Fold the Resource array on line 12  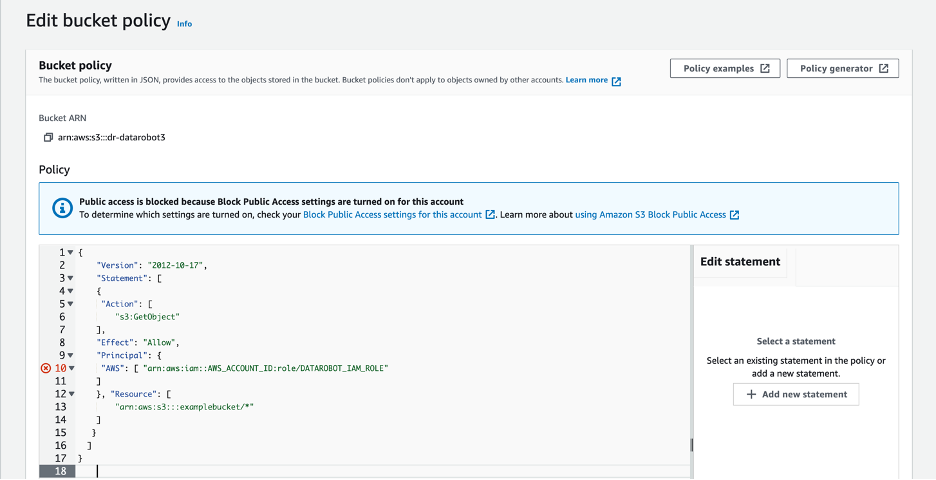(x=70, y=394)
